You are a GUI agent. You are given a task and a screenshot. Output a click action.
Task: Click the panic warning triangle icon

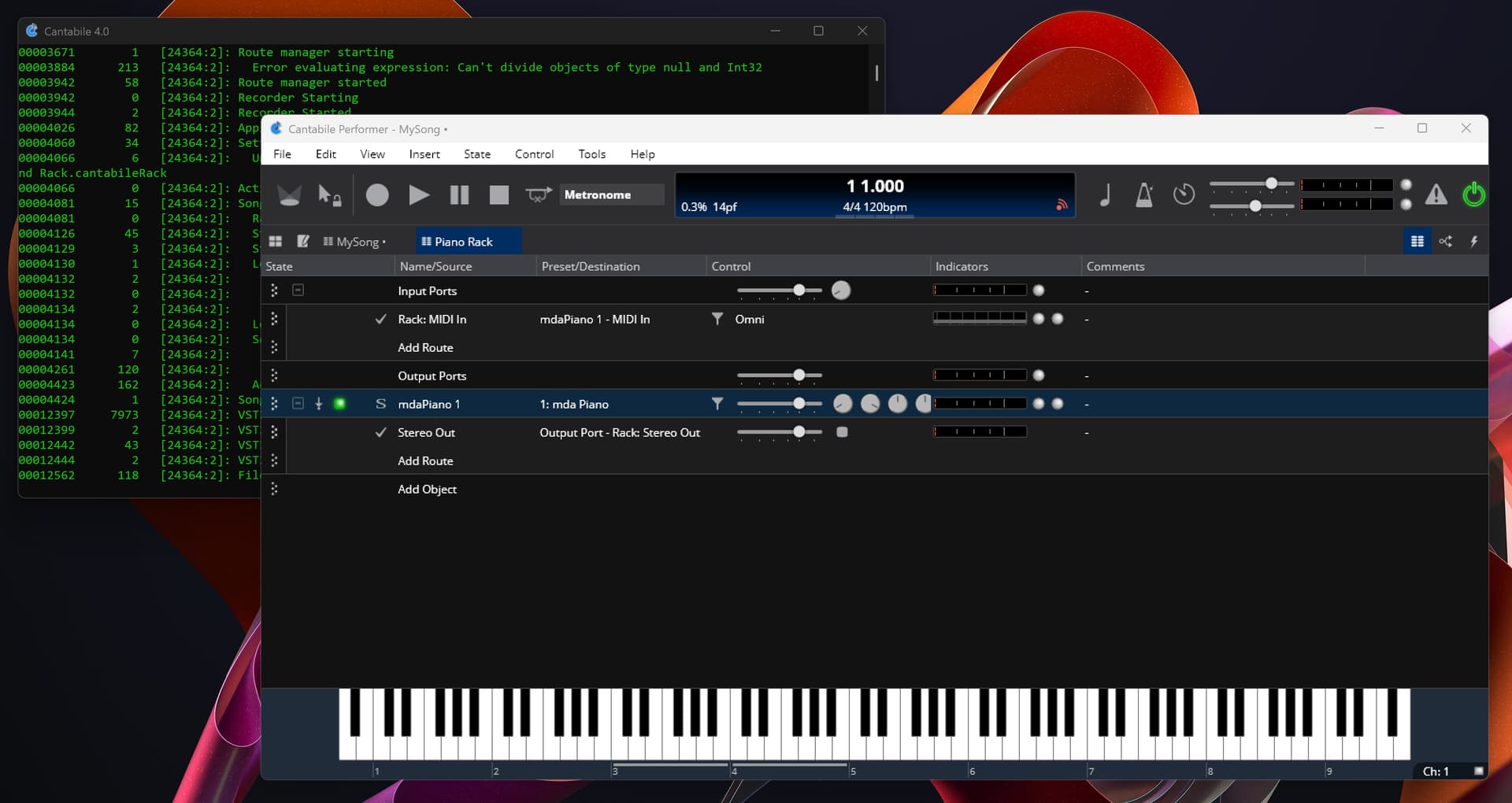pos(1436,194)
